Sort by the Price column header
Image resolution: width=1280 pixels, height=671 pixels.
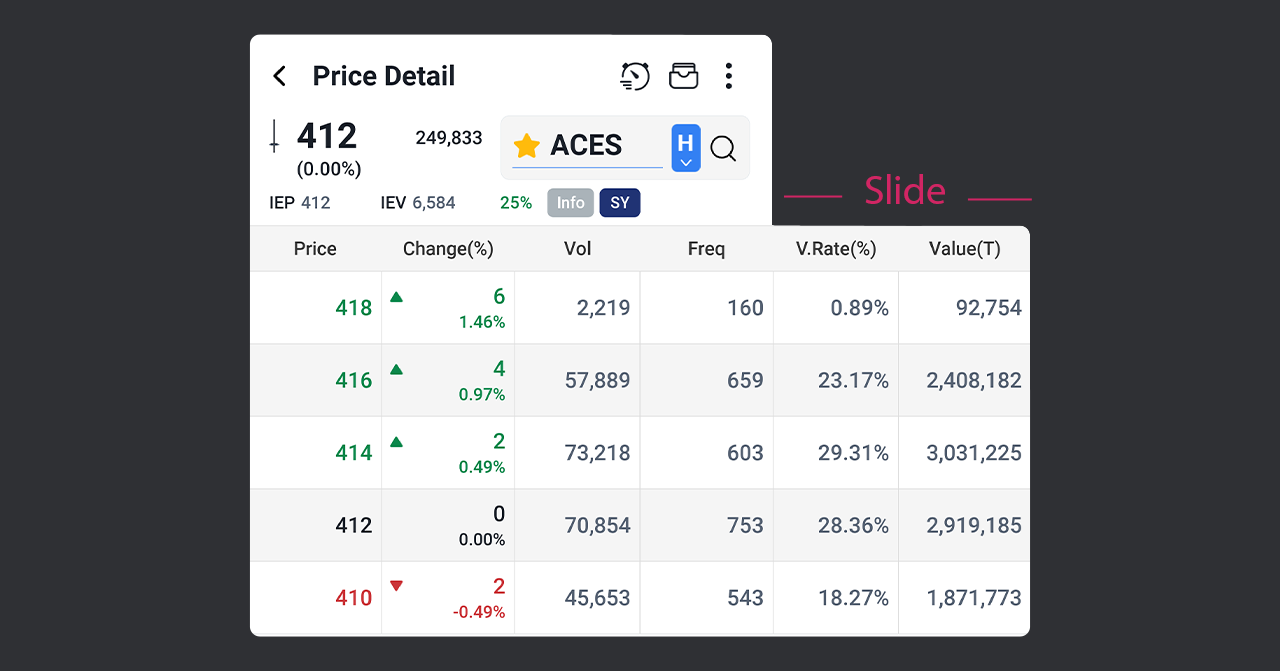[315, 249]
